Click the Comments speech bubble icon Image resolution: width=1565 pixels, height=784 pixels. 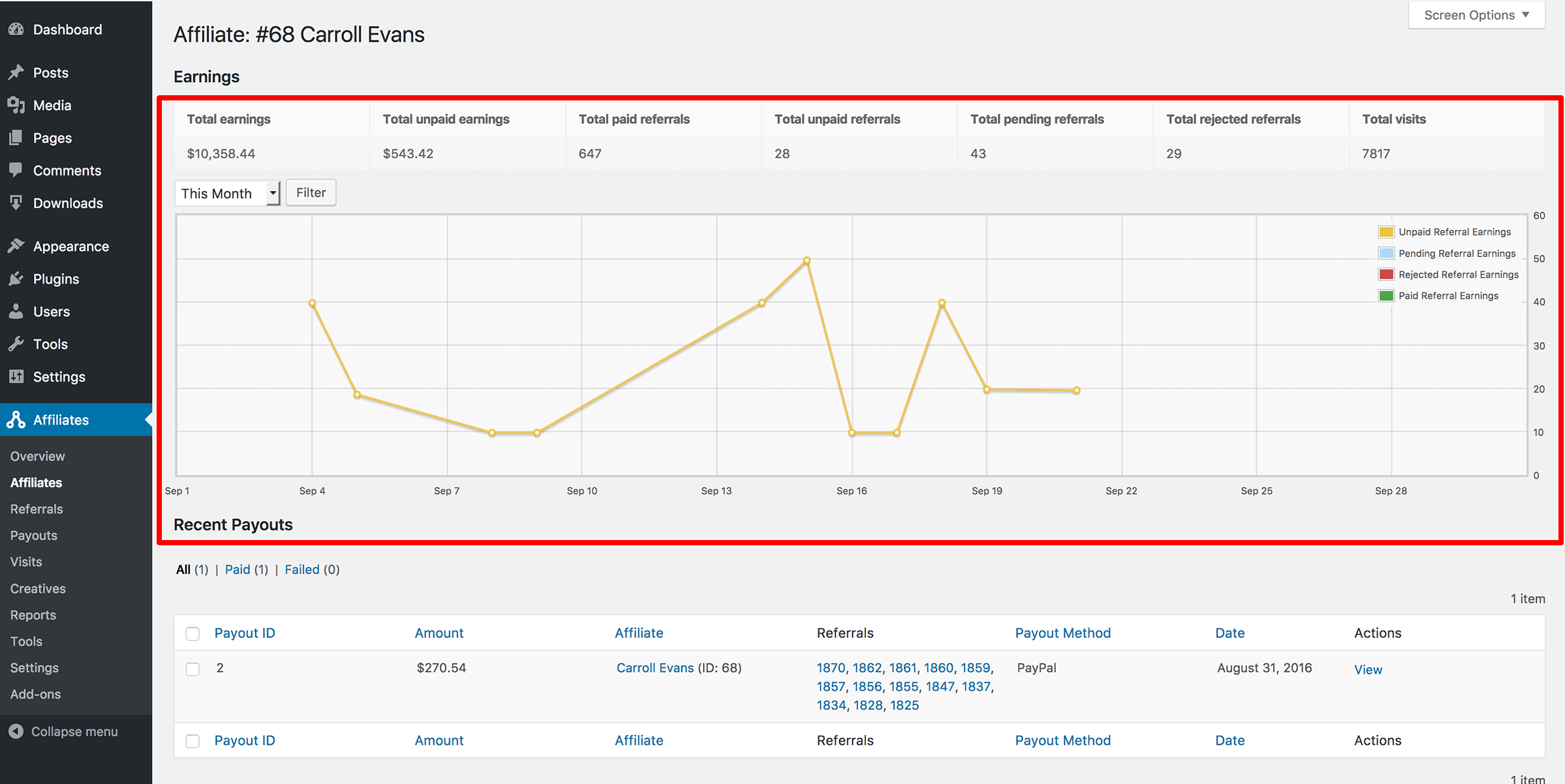16,170
